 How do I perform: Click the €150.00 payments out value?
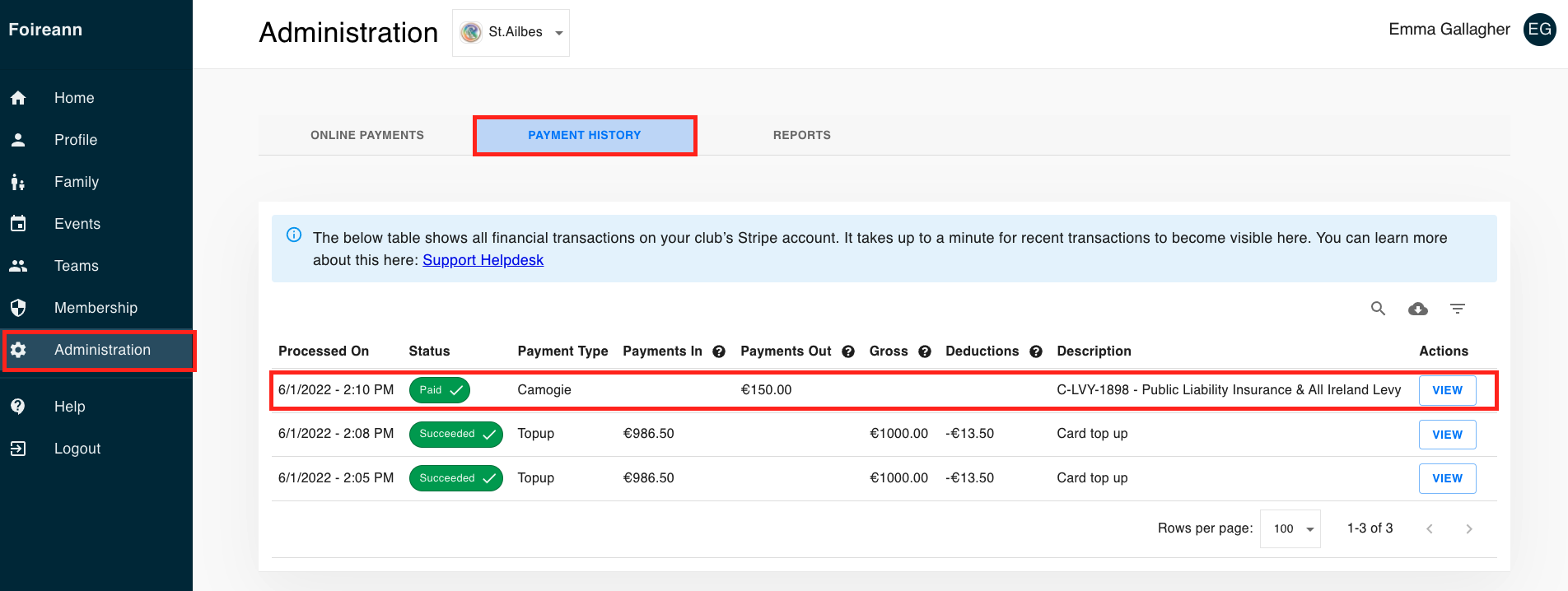click(x=766, y=390)
